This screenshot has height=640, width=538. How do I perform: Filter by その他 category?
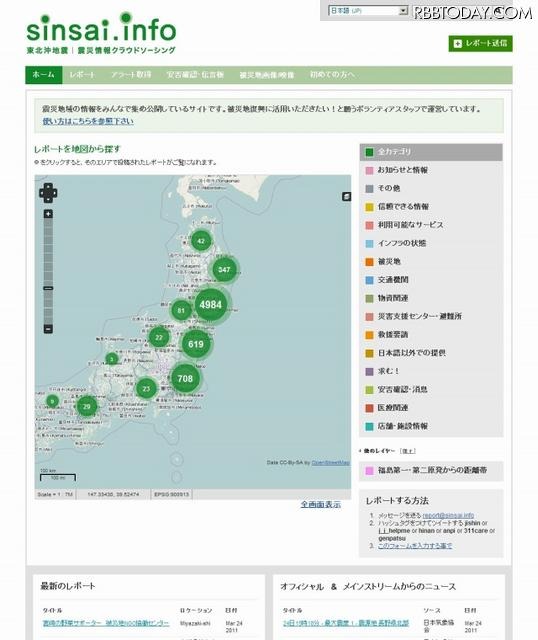(431, 188)
